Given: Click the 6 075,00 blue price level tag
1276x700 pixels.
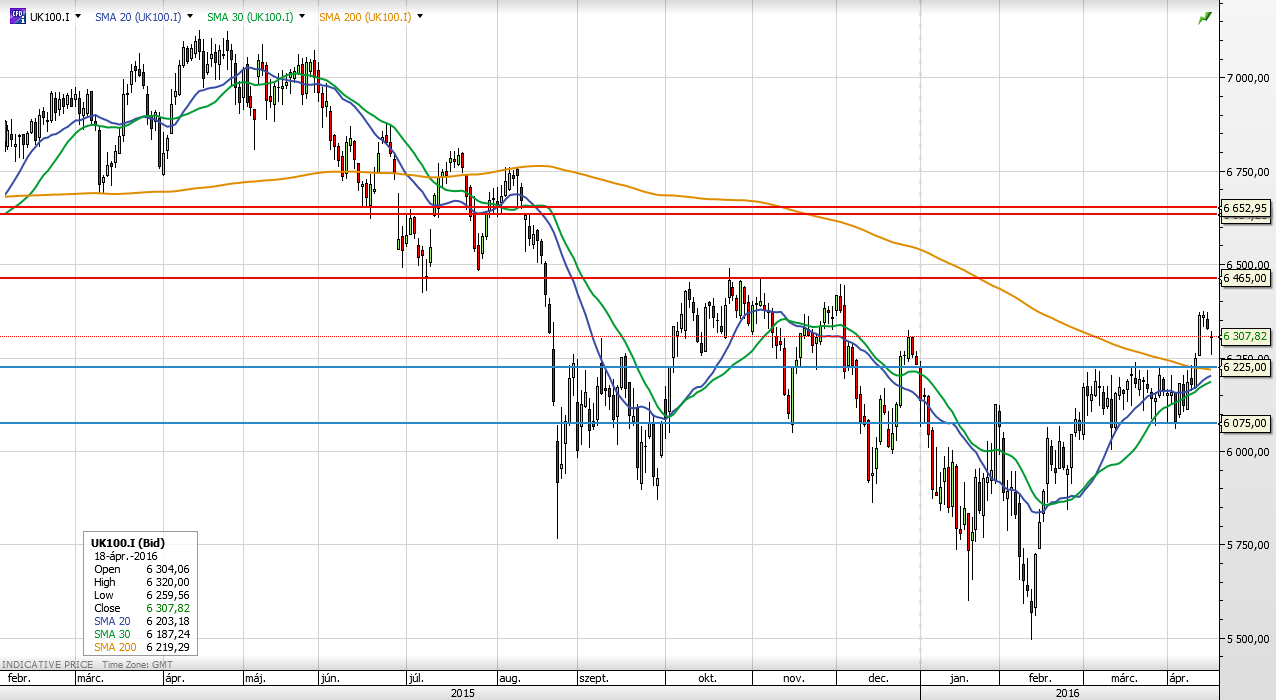Looking at the screenshot, I should tap(1245, 423).
